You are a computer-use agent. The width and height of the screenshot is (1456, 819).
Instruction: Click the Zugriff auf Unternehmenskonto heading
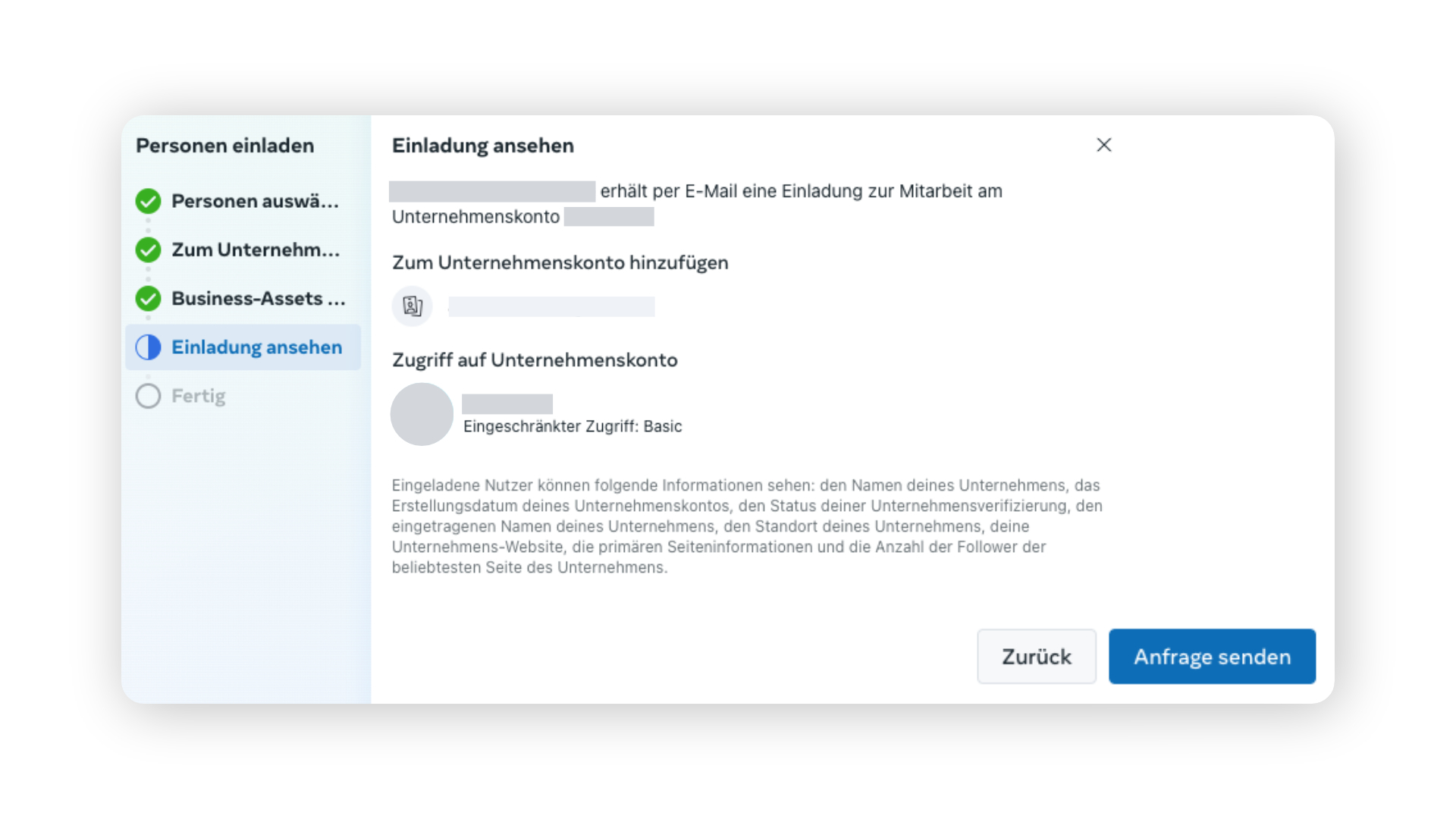[x=535, y=359]
